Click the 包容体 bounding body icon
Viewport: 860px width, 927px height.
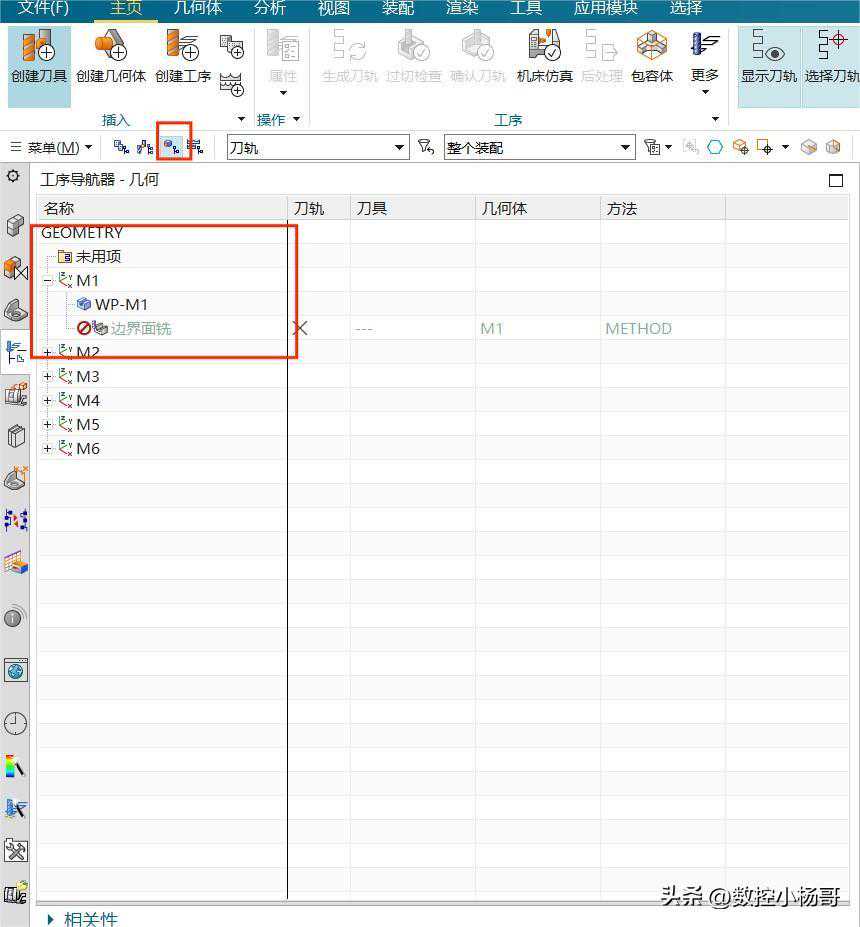tap(652, 55)
